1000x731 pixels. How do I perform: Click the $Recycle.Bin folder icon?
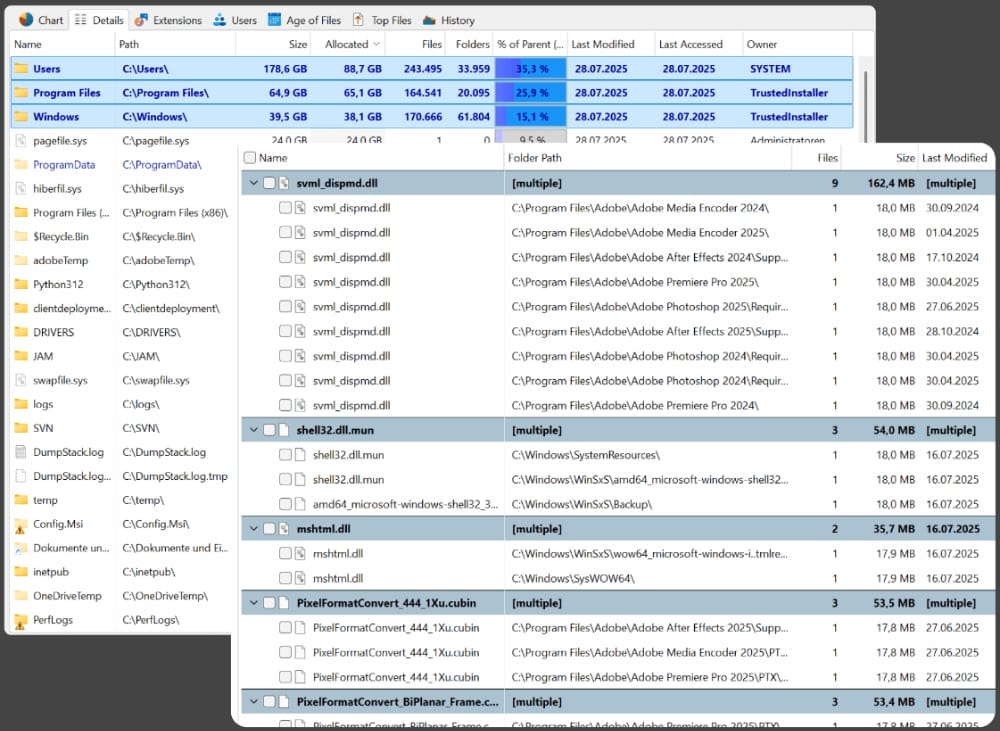point(21,236)
